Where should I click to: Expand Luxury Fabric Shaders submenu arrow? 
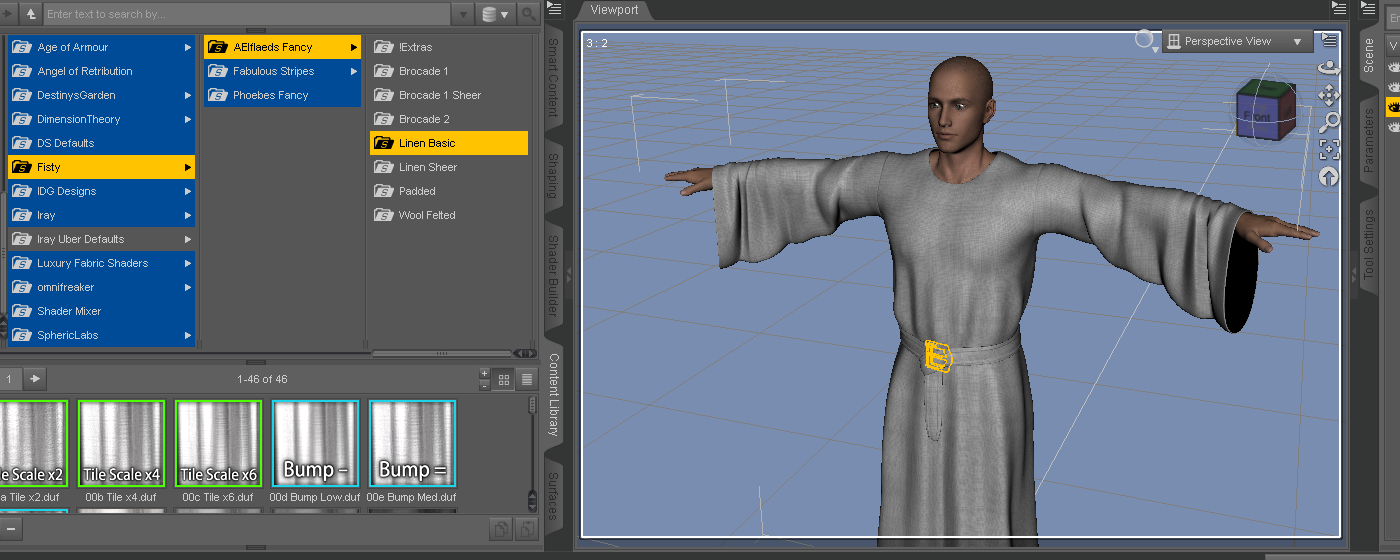[188, 263]
